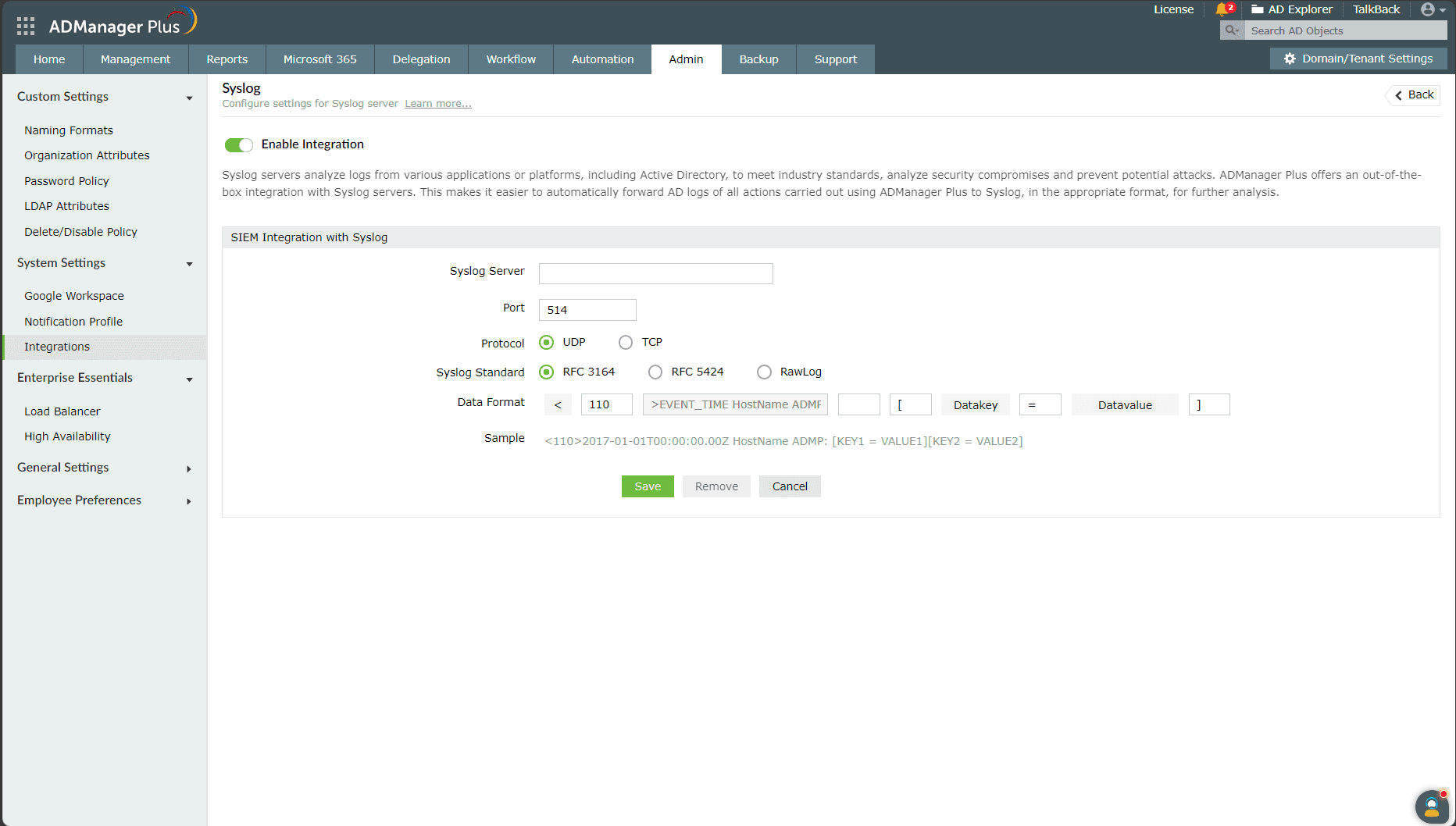Click the EVENT_TIME HostName format field
Image resolution: width=1456 pixels, height=826 pixels.
(x=735, y=404)
